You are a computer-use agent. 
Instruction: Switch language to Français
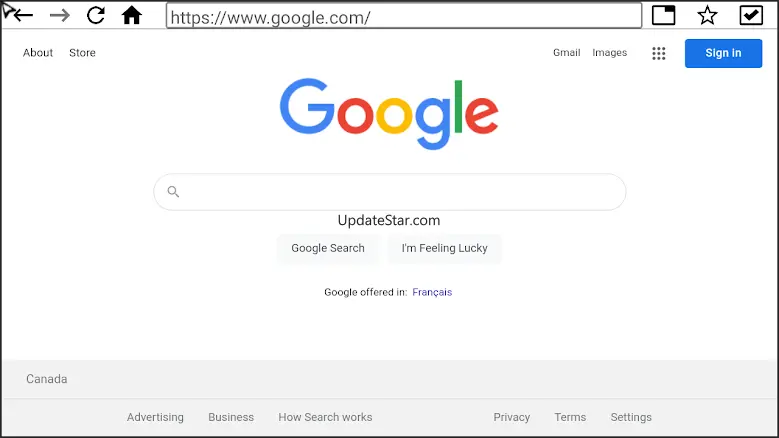(432, 292)
